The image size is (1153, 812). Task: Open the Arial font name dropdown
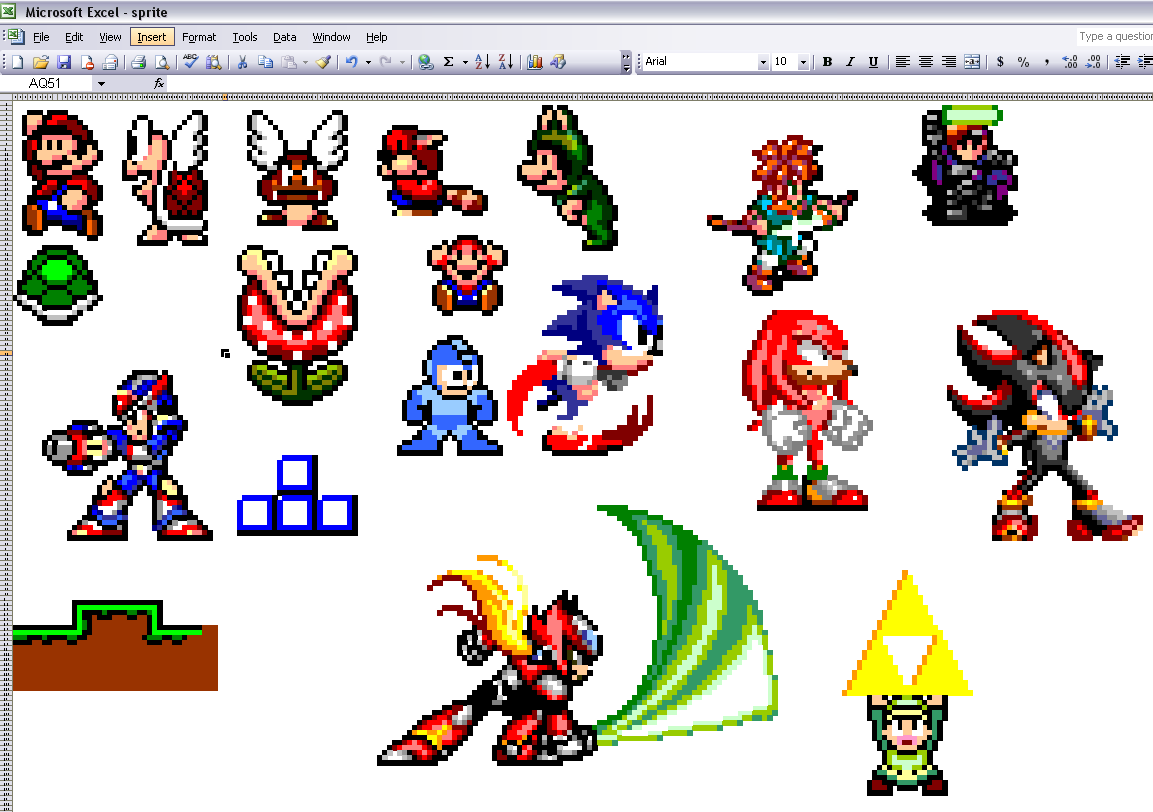[763, 62]
